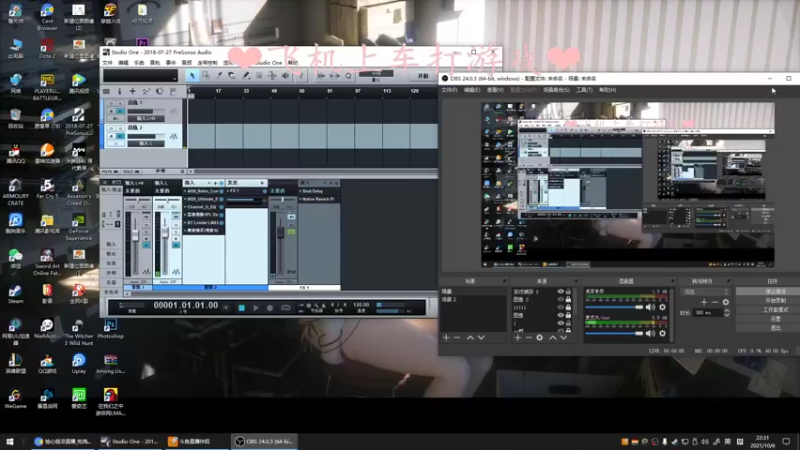The height and width of the screenshot is (450, 800).
Task: Open last menu in OBS menu bar
Action: (608, 90)
